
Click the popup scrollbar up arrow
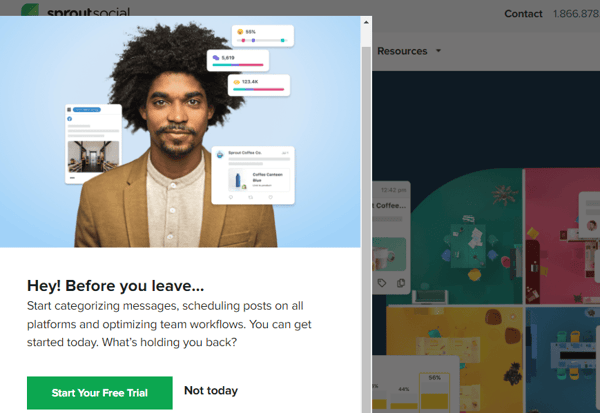[366, 22]
